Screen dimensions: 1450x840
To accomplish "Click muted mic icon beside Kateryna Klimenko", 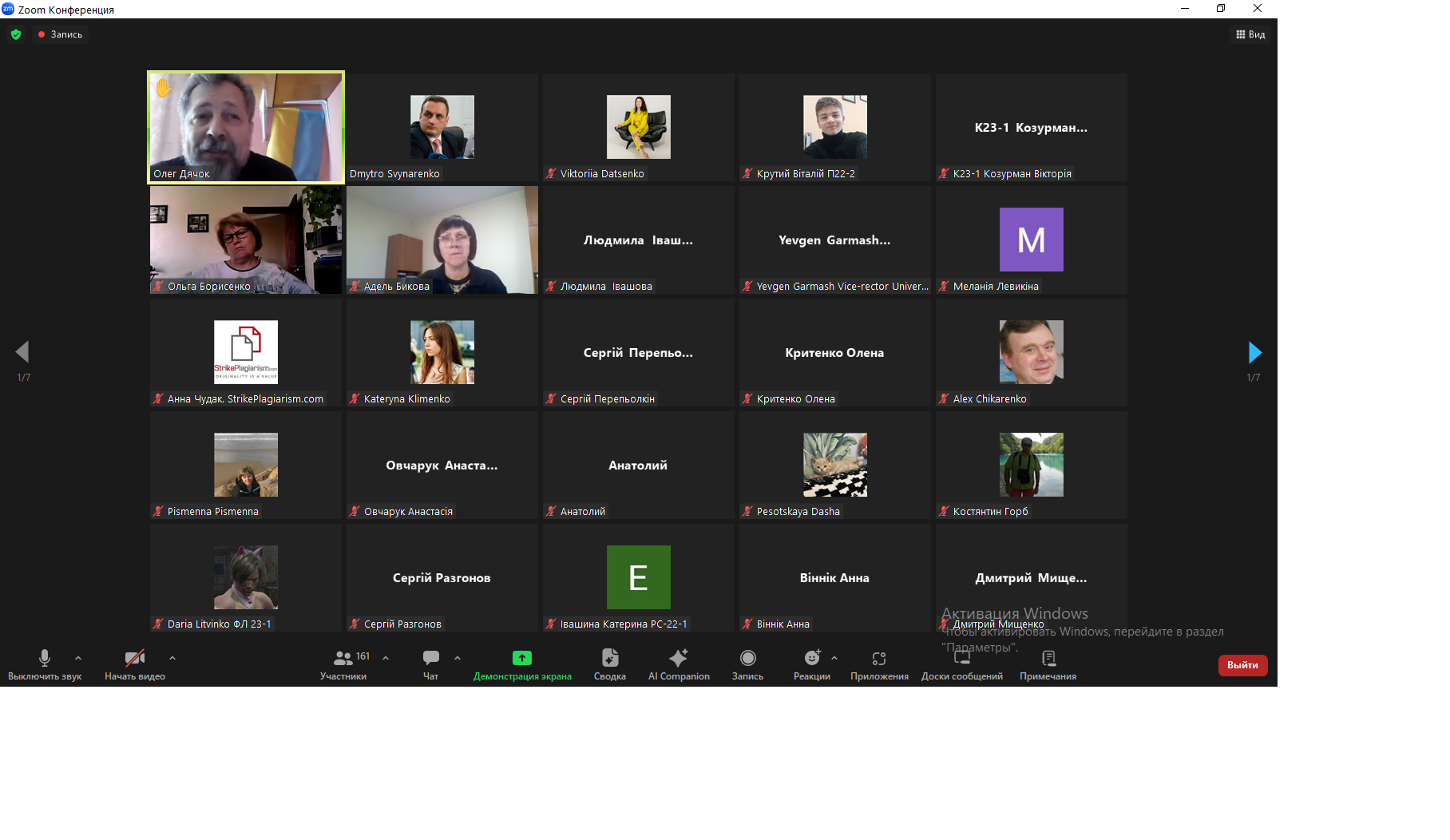I will pos(355,398).
